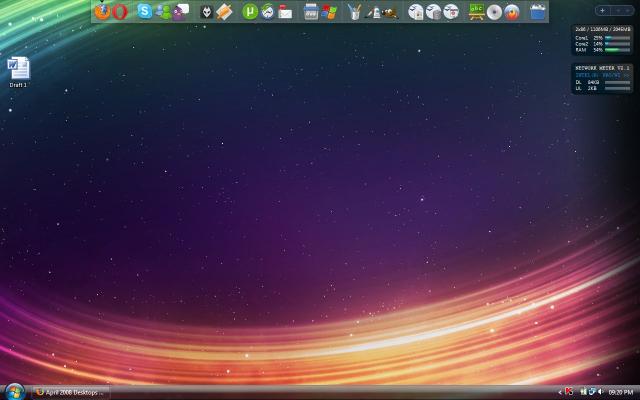
Task: Open the pencil cup dock icon
Action: (355, 12)
